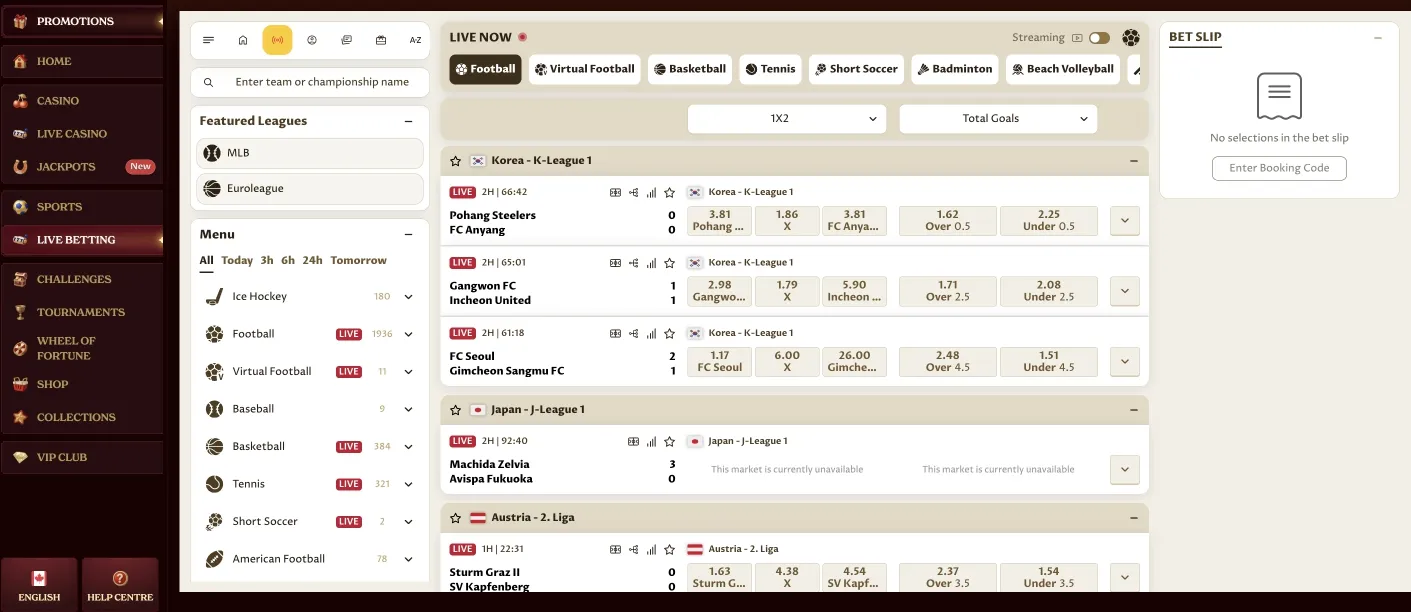Bet on Under 3.5 at 1.54
1411x612 pixels.
coord(1049,578)
